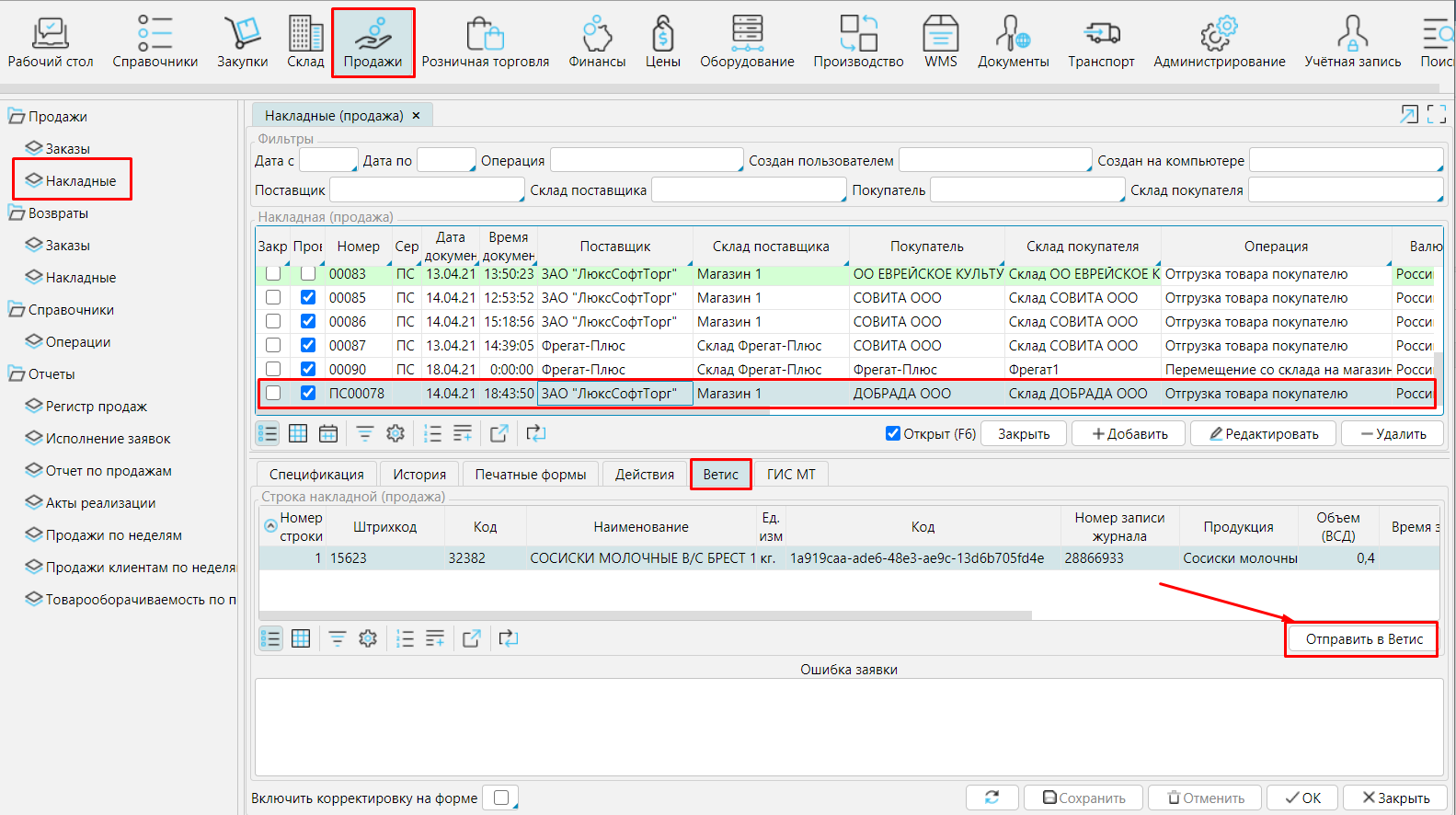
Task: Open the ГИС МТ tab
Action: [791, 475]
